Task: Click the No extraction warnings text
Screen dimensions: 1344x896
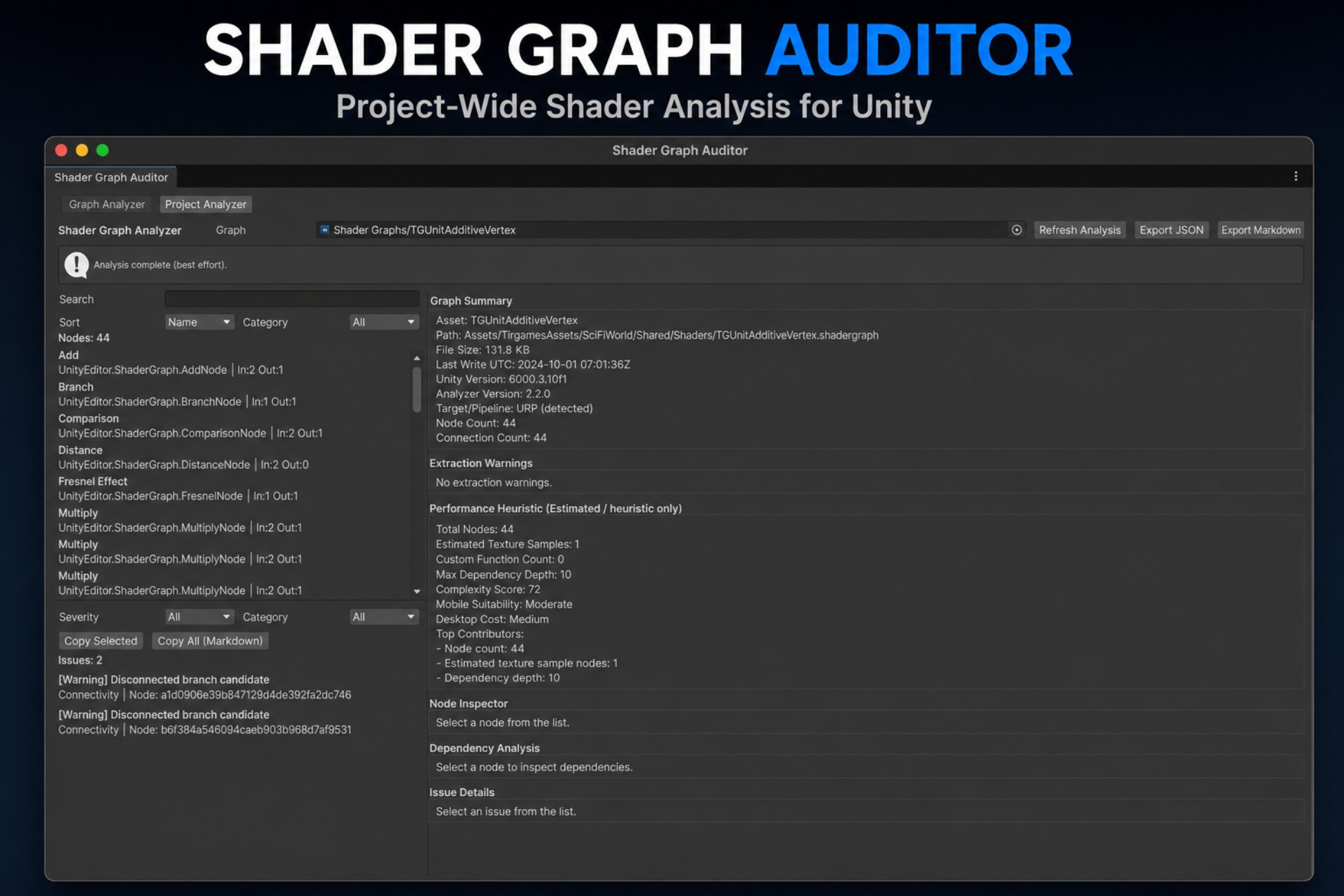Action: 493,482
